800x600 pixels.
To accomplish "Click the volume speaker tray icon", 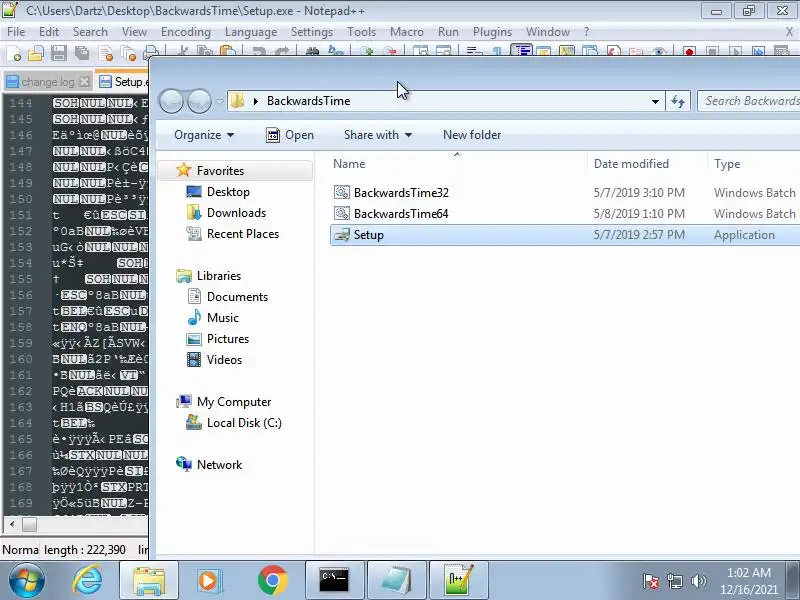I will [698, 581].
